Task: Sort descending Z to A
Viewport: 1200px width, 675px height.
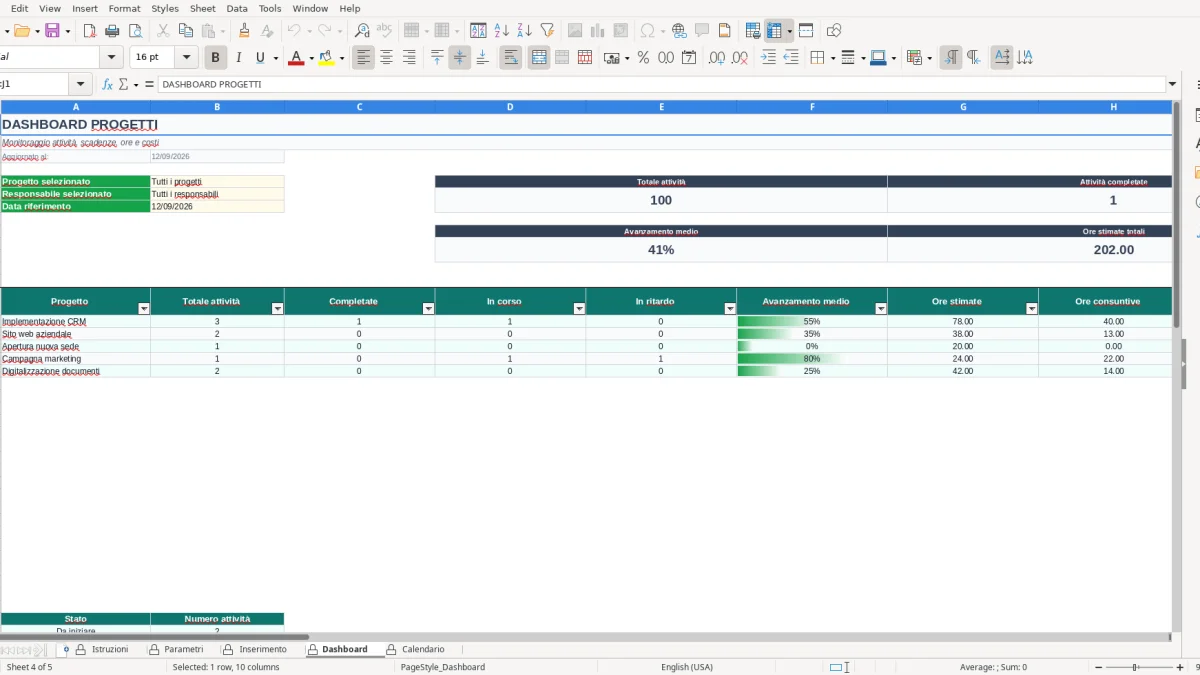Action: click(x=524, y=31)
